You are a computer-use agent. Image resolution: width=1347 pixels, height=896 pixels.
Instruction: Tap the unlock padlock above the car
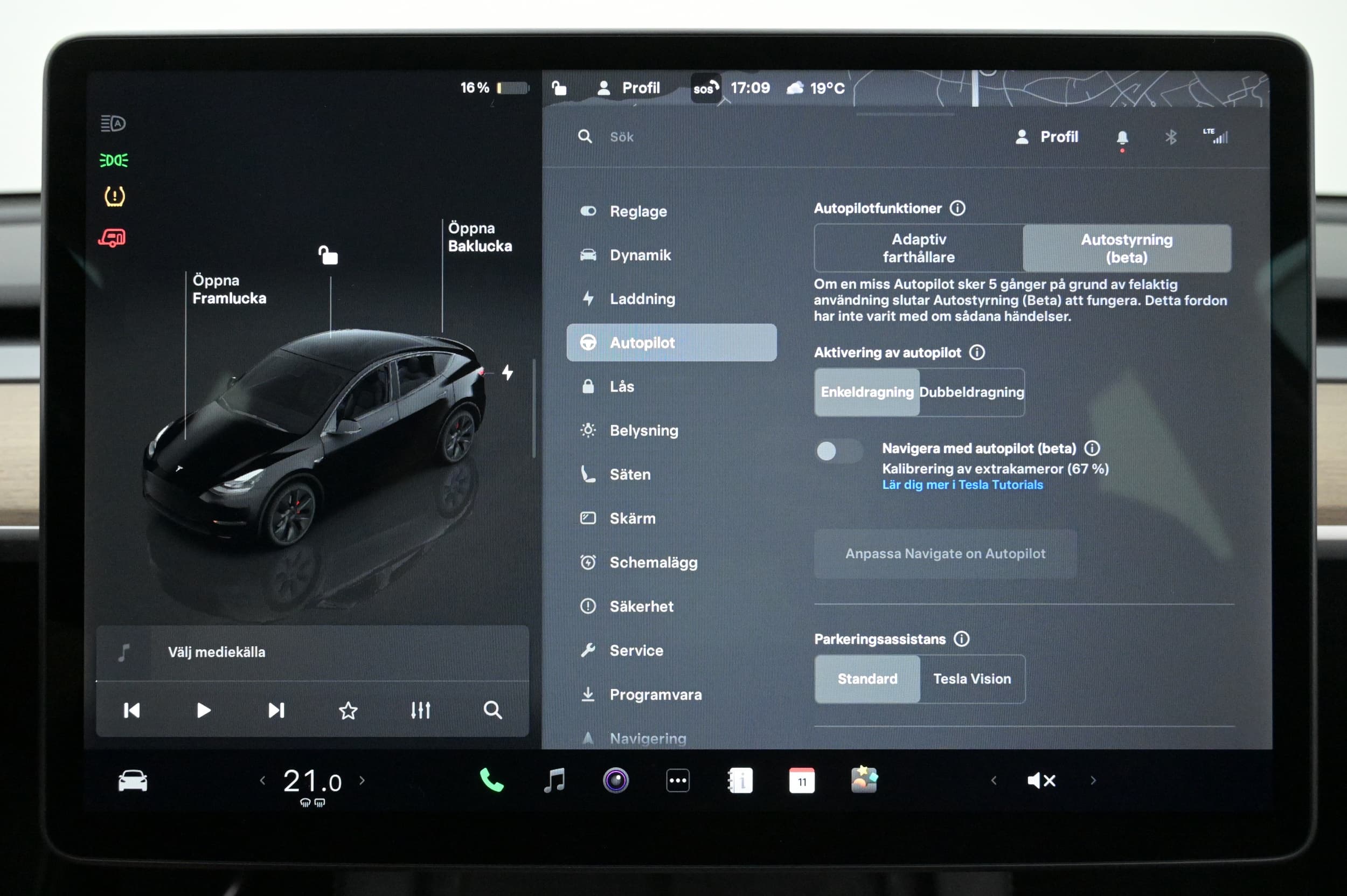click(x=328, y=255)
